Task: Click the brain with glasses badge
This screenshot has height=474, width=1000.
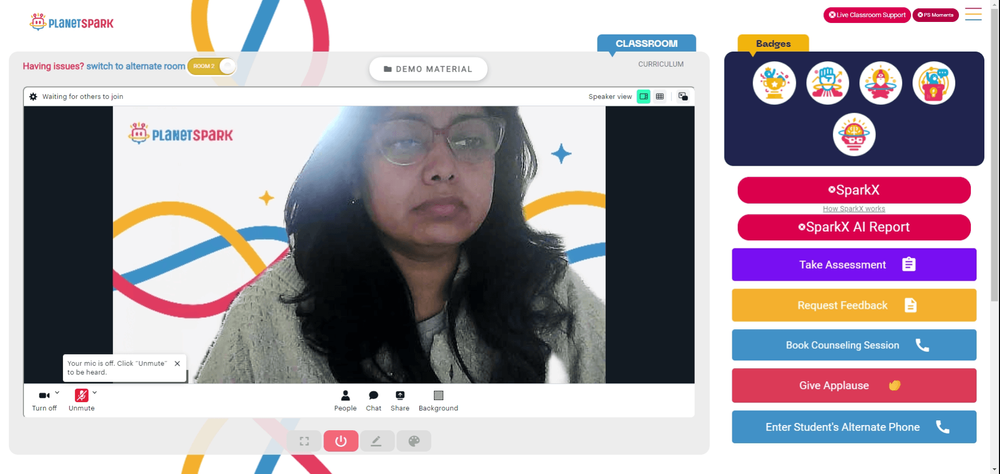Action: tap(854, 135)
